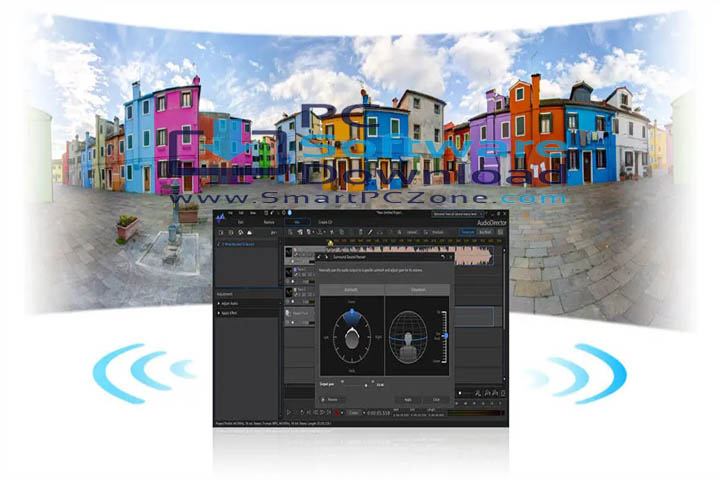Open the File menu in AudioDirector
This screenshot has width=720, height=480.
click(231, 213)
